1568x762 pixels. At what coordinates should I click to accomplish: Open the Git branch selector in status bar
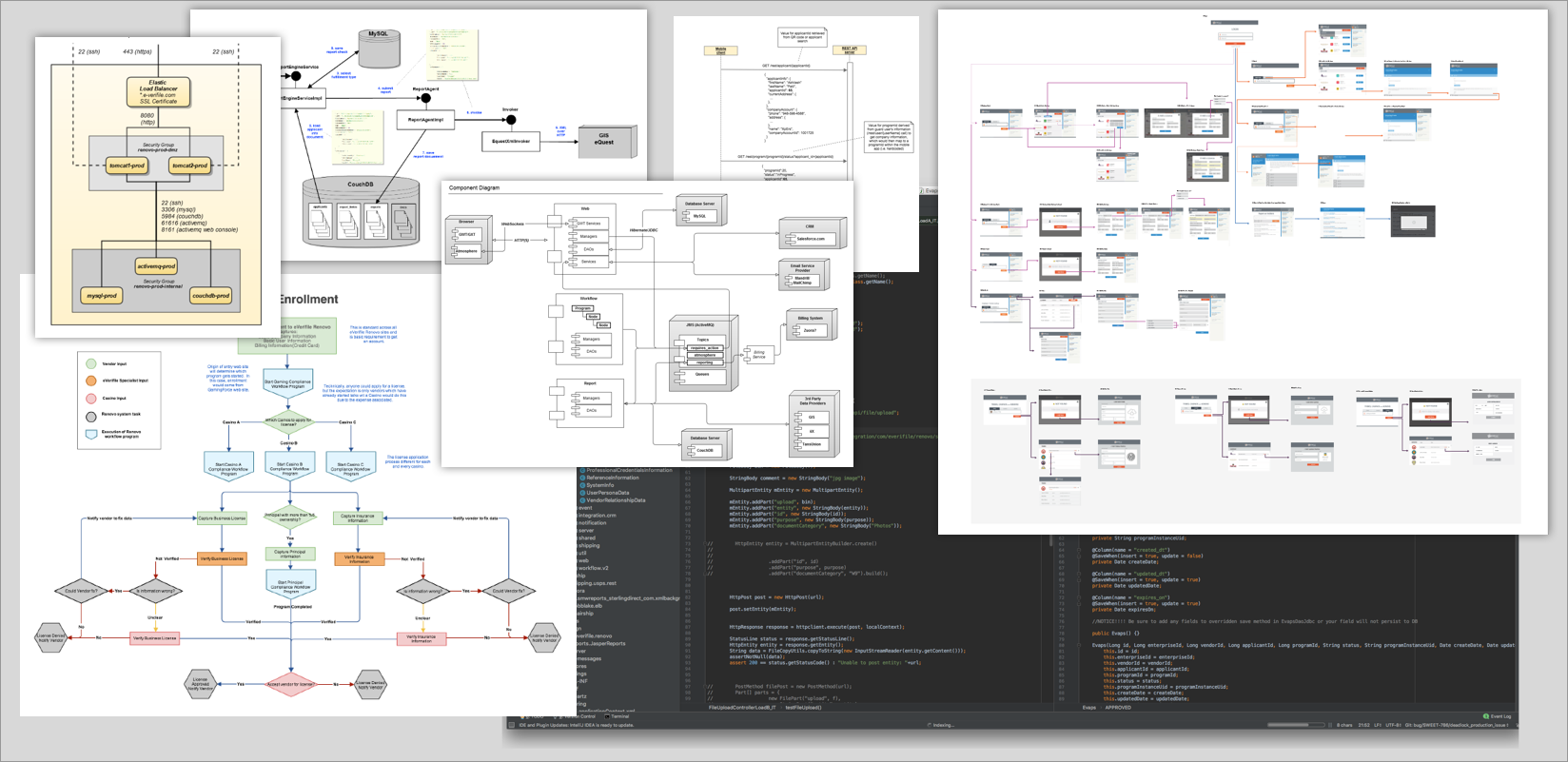pyautogui.click(x=1456, y=725)
